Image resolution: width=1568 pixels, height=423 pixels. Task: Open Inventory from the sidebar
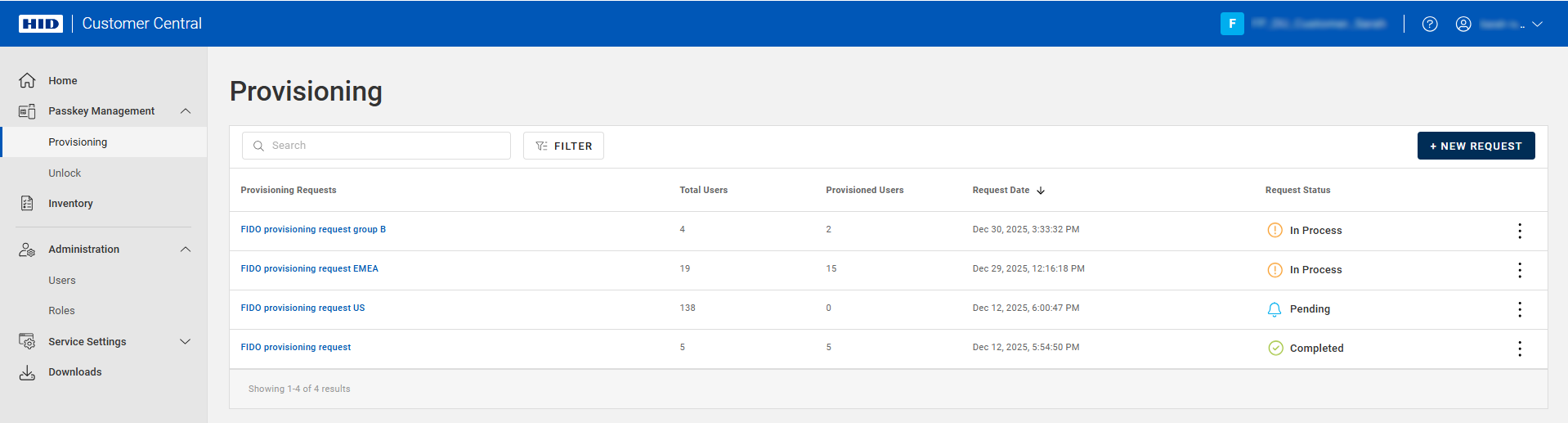(x=70, y=204)
